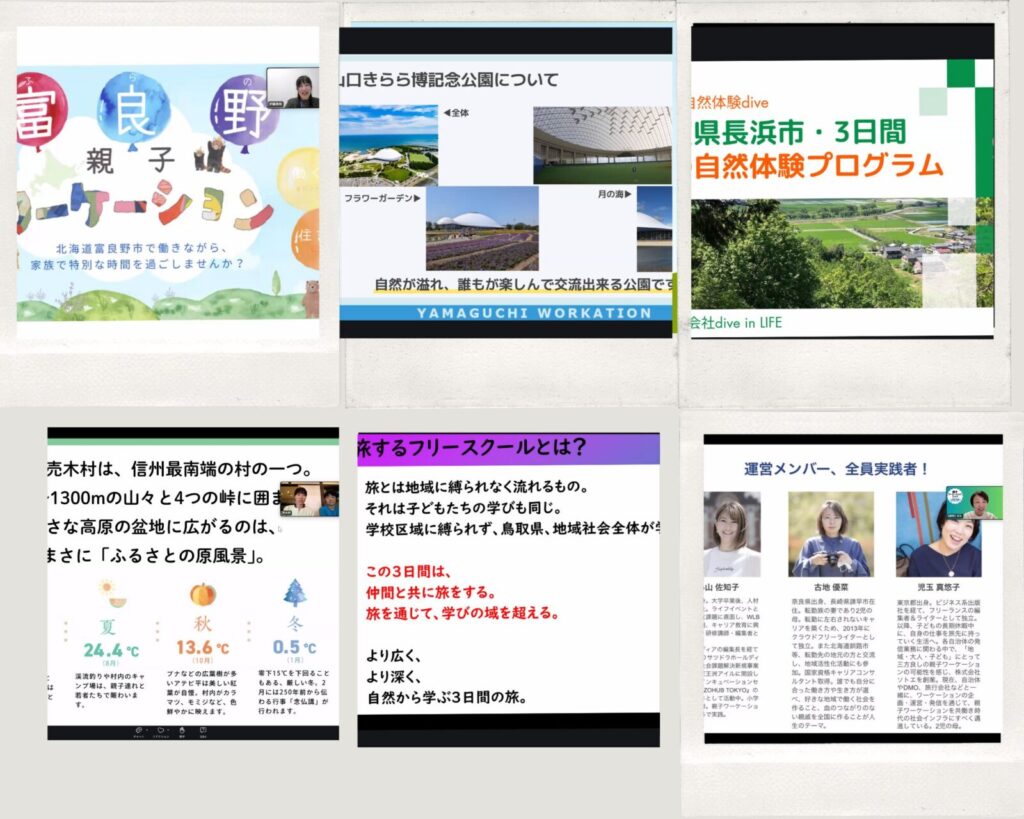Click the photo of 古地 優菜
Image resolution: width=1024 pixels, height=819 pixels.
coord(830,534)
